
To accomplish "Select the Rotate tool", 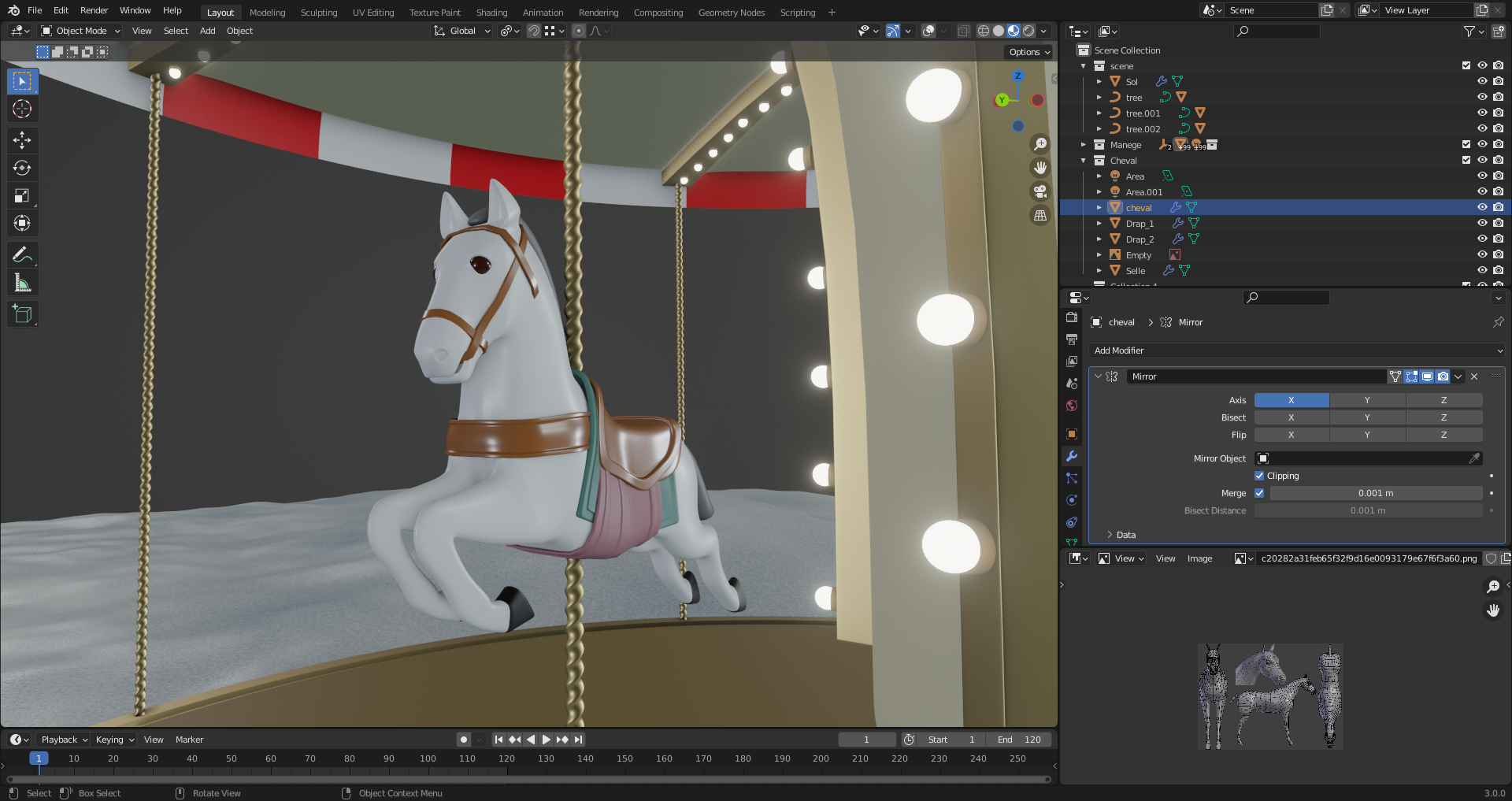I will tap(22, 168).
